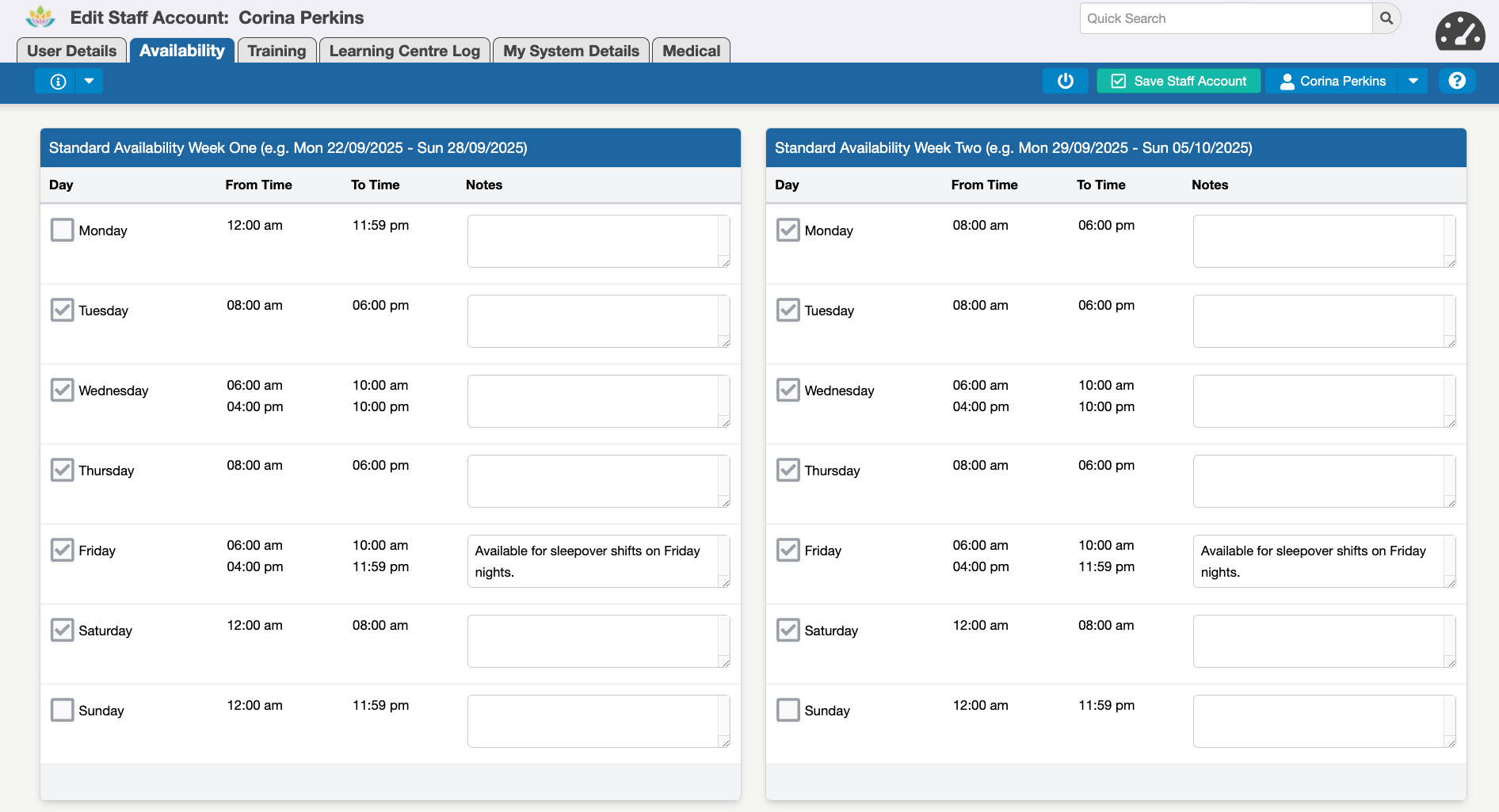1499x812 pixels.
Task: Click into the Quick Search field
Action: coord(1226,18)
